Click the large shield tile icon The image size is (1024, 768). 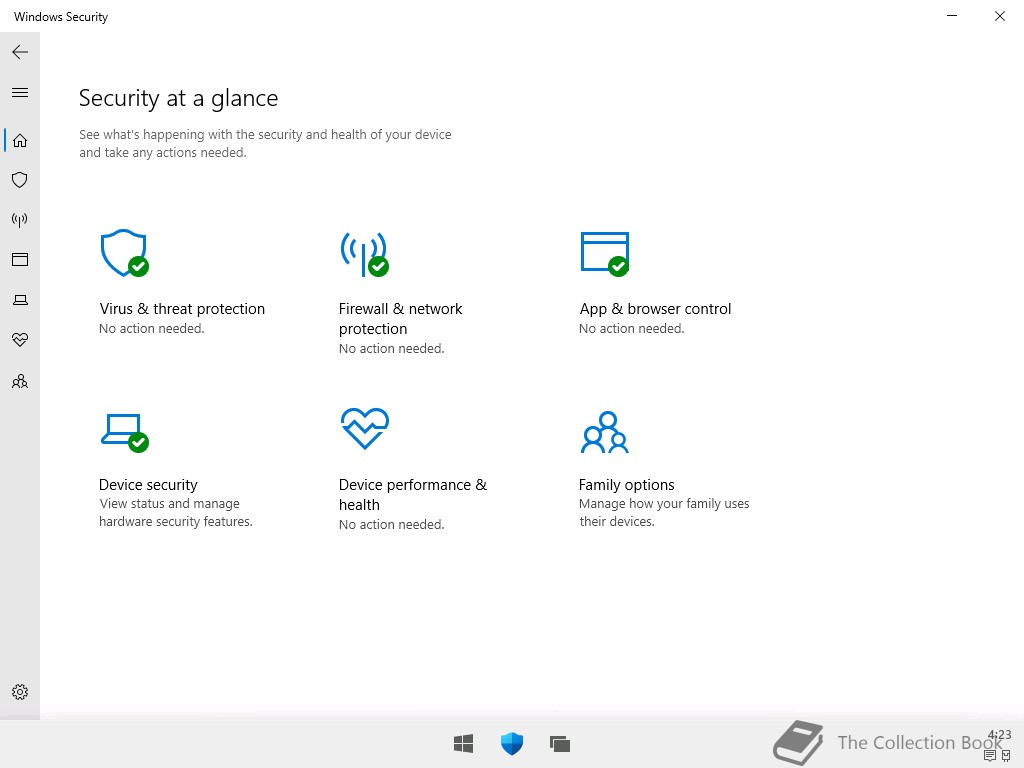tap(124, 253)
